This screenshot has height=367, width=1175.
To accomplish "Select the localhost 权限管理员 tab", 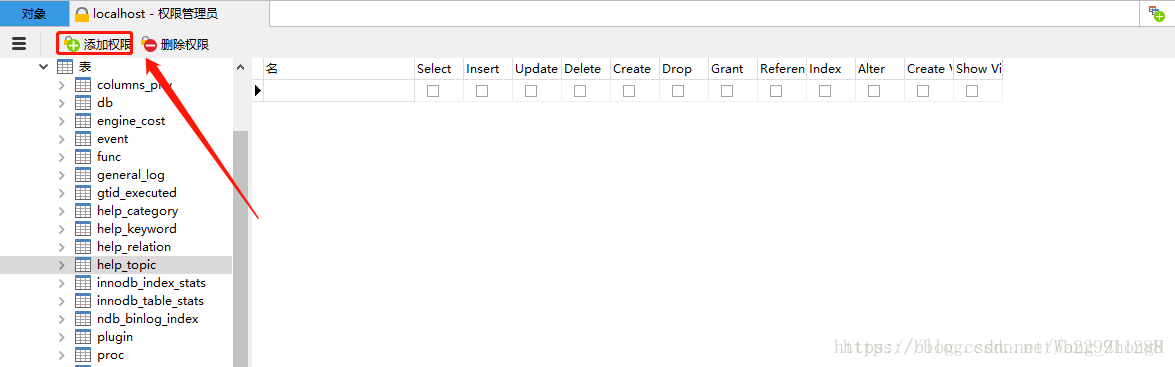I will 148,13.
